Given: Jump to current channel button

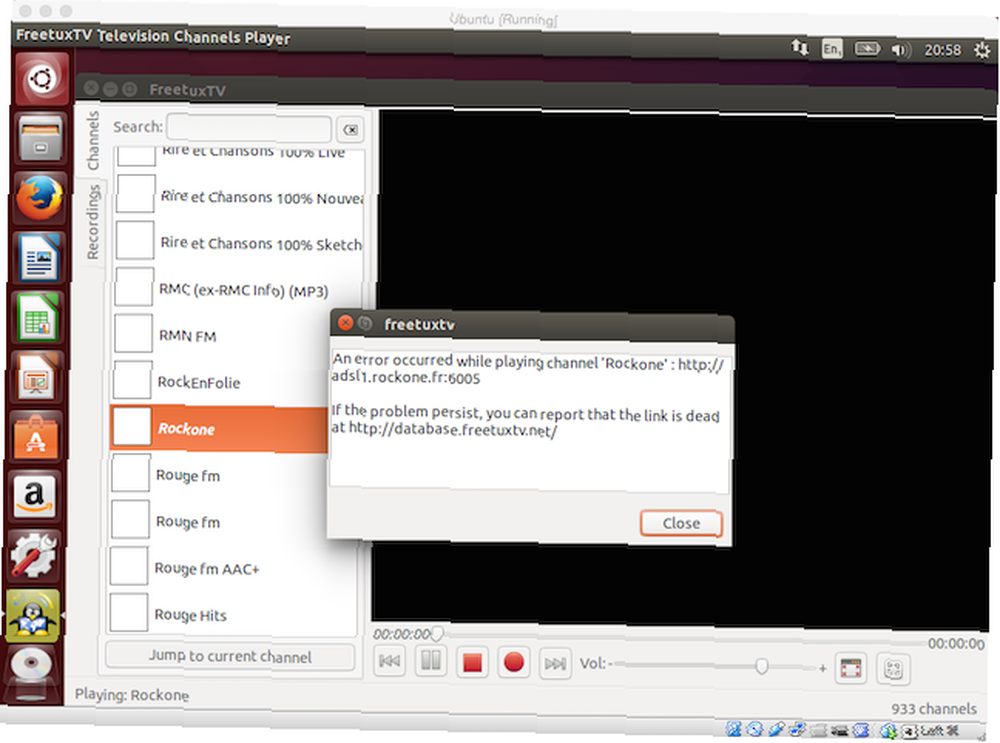Looking at the screenshot, I should click(230, 656).
